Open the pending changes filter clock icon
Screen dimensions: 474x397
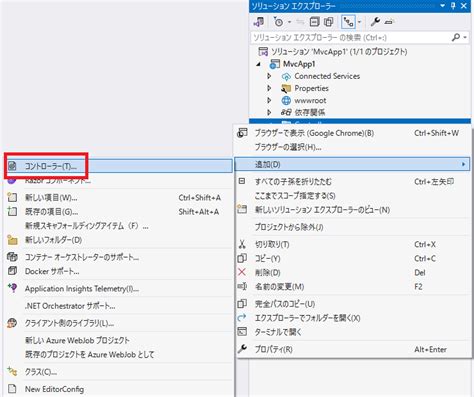pos(278,22)
